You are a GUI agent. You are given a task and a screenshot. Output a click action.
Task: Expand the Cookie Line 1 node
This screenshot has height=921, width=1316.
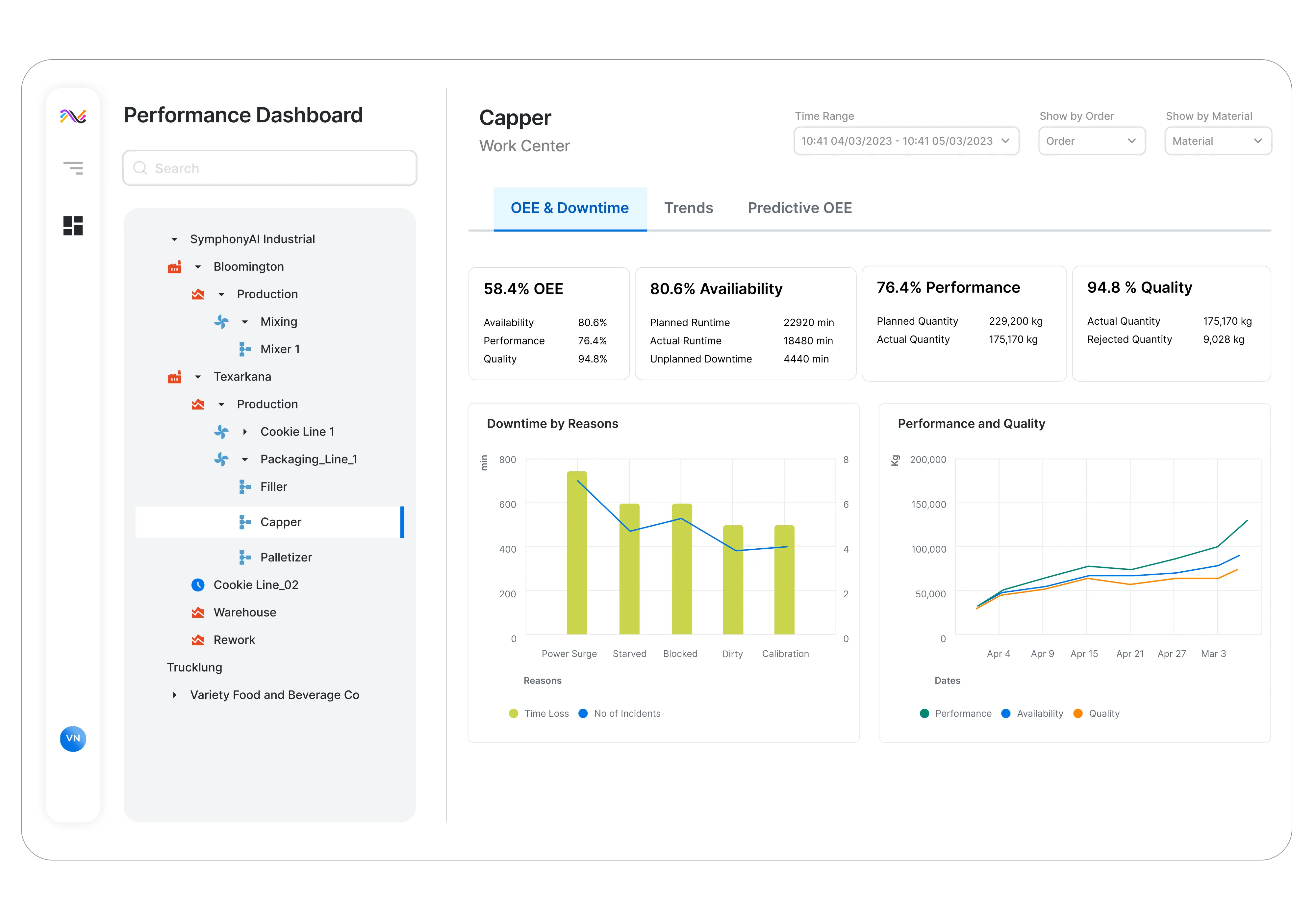pyautogui.click(x=245, y=432)
